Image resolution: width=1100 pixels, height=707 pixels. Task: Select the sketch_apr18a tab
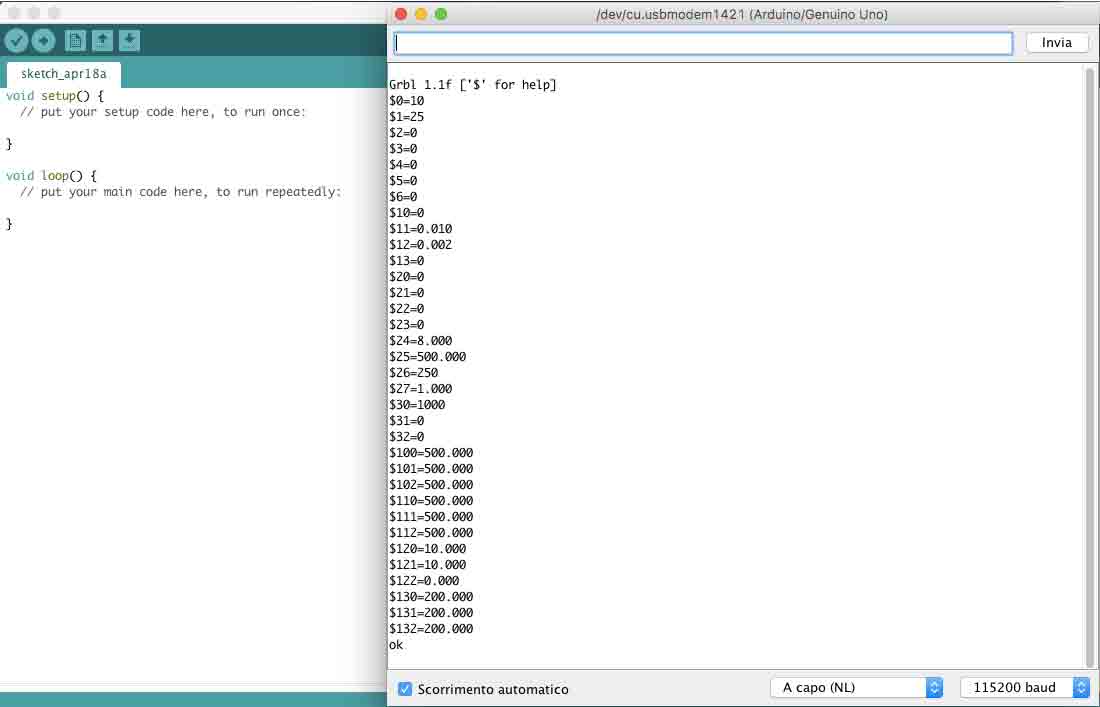[64, 74]
